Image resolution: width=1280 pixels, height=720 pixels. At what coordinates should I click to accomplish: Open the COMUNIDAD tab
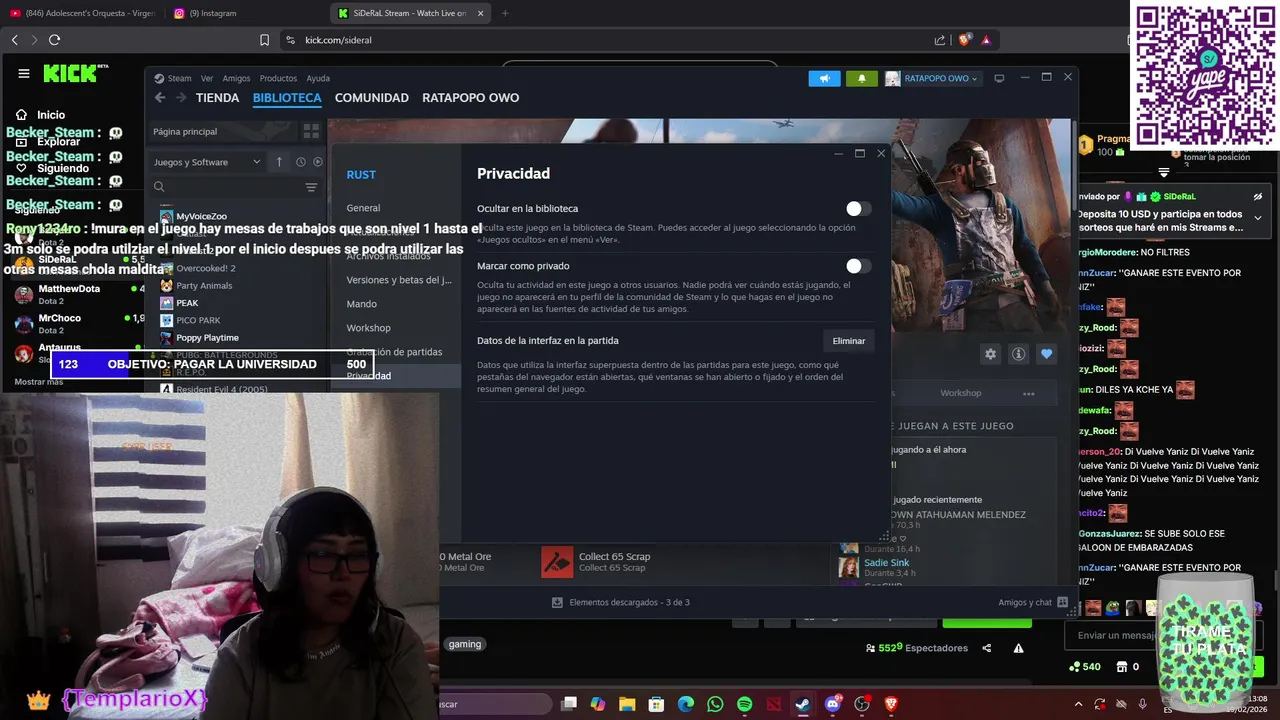click(372, 98)
